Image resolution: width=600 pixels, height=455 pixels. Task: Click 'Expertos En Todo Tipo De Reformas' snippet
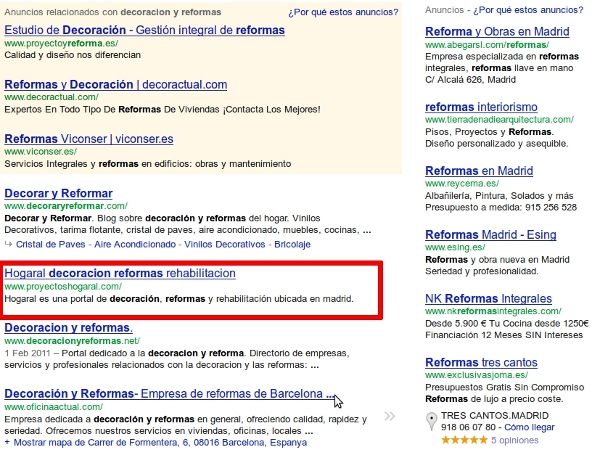[162, 110]
